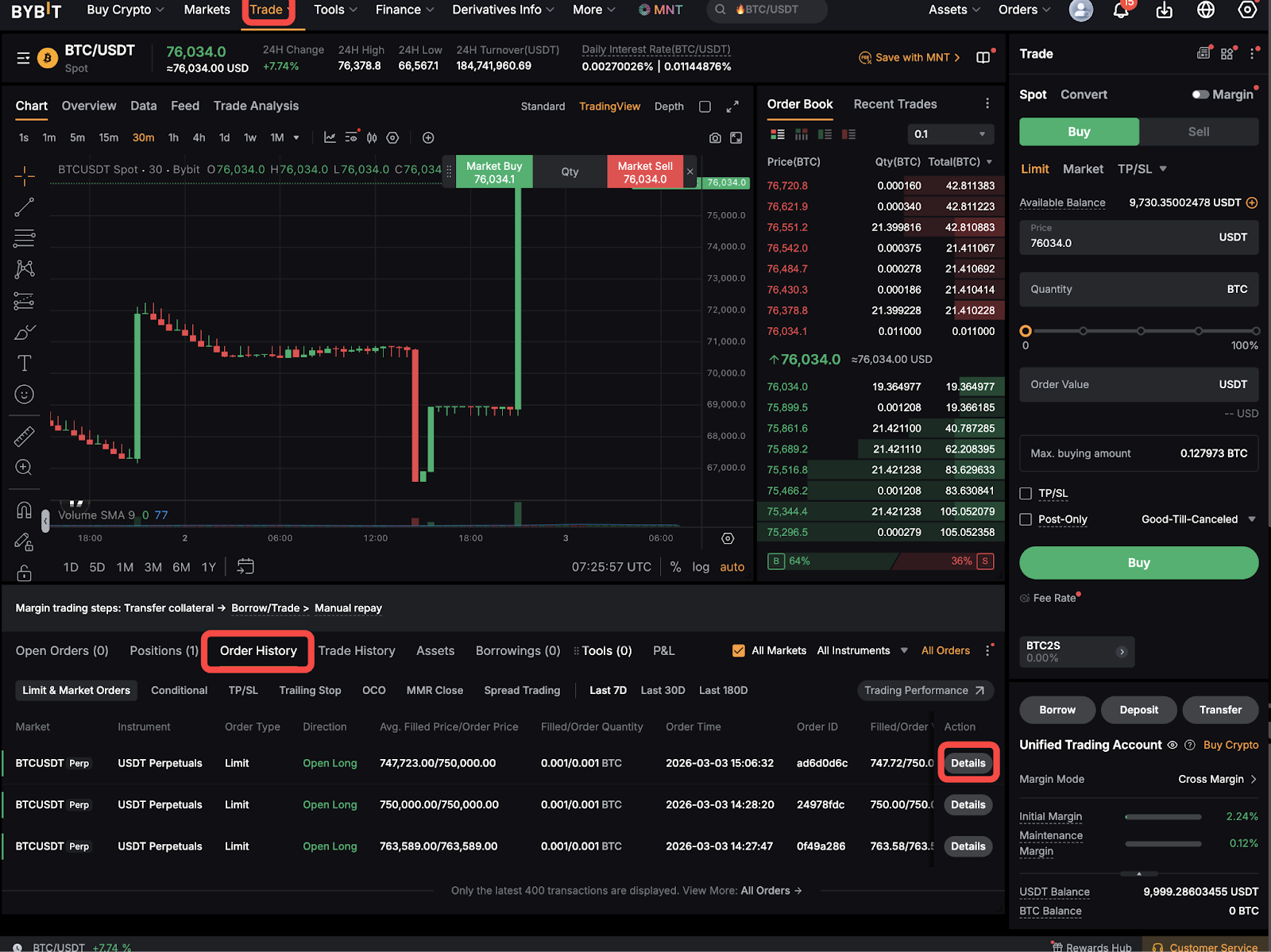Open the notifications bell

pyautogui.click(x=1121, y=10)
